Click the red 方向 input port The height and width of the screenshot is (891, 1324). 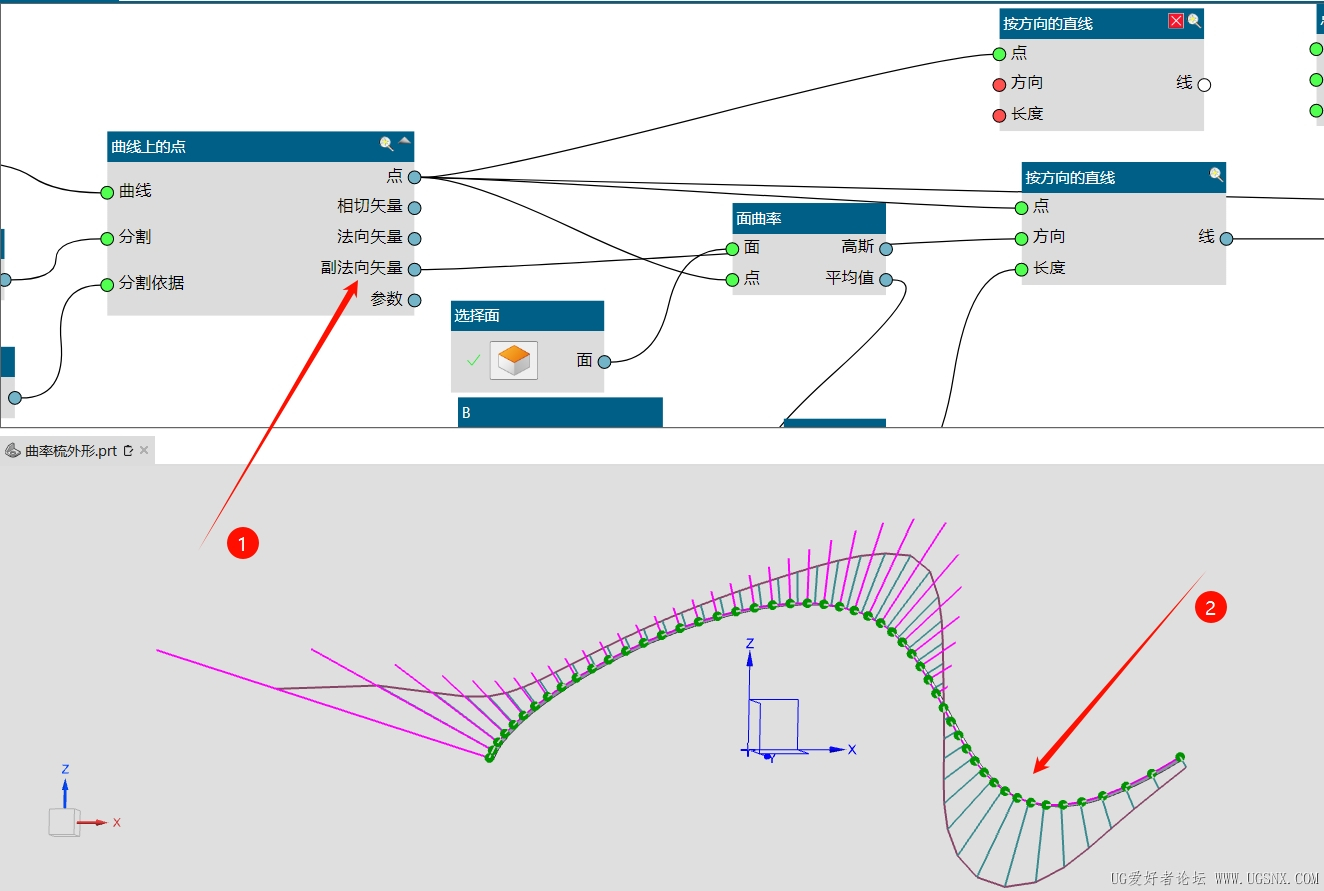point(999,84)
